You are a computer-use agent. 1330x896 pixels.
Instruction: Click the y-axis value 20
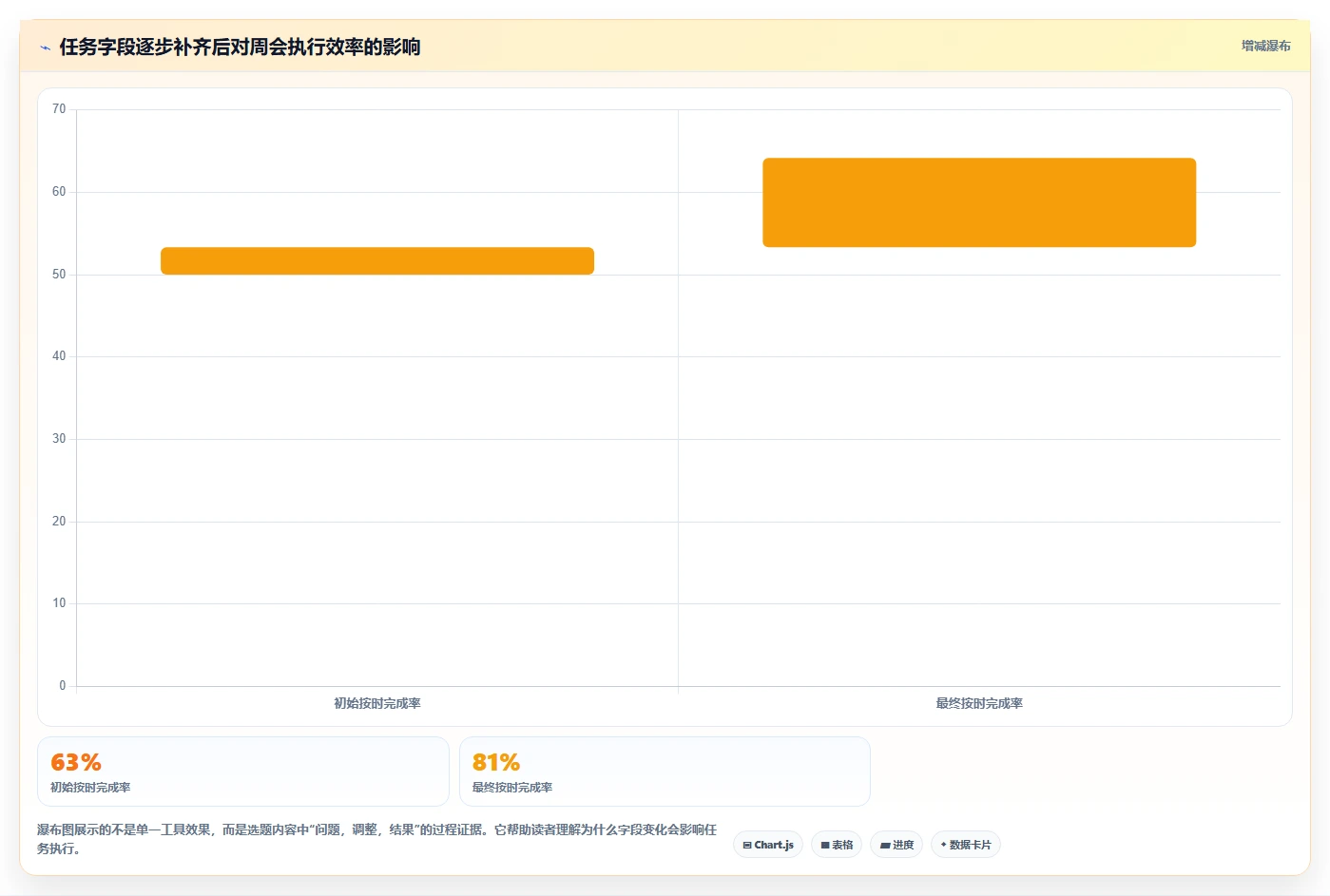point(59,522)
